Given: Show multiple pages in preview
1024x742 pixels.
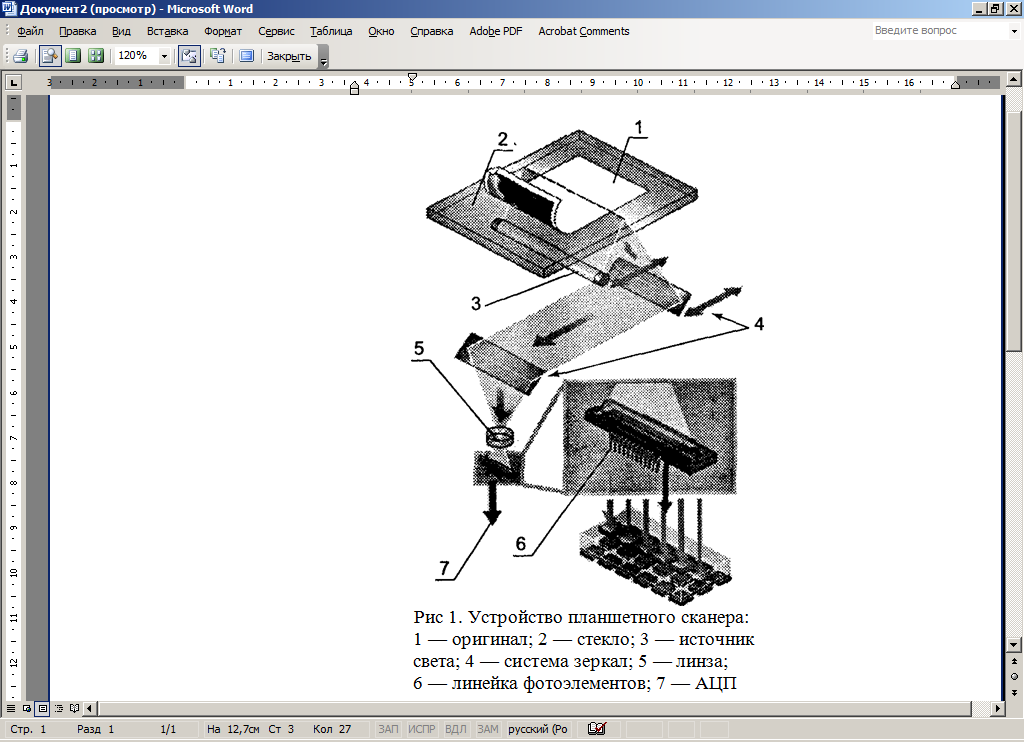Looking at the screenshot, I should (x=96, y=56).
